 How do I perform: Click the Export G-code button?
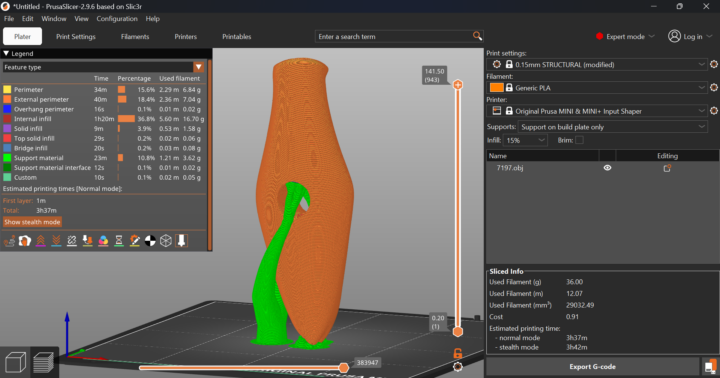[592, 367]
